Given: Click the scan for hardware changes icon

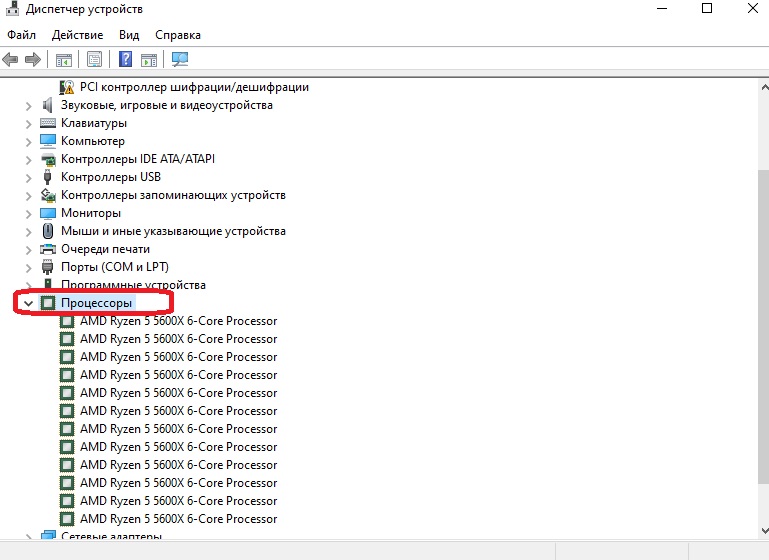Looking at the screenshot, I should [180, 59].
